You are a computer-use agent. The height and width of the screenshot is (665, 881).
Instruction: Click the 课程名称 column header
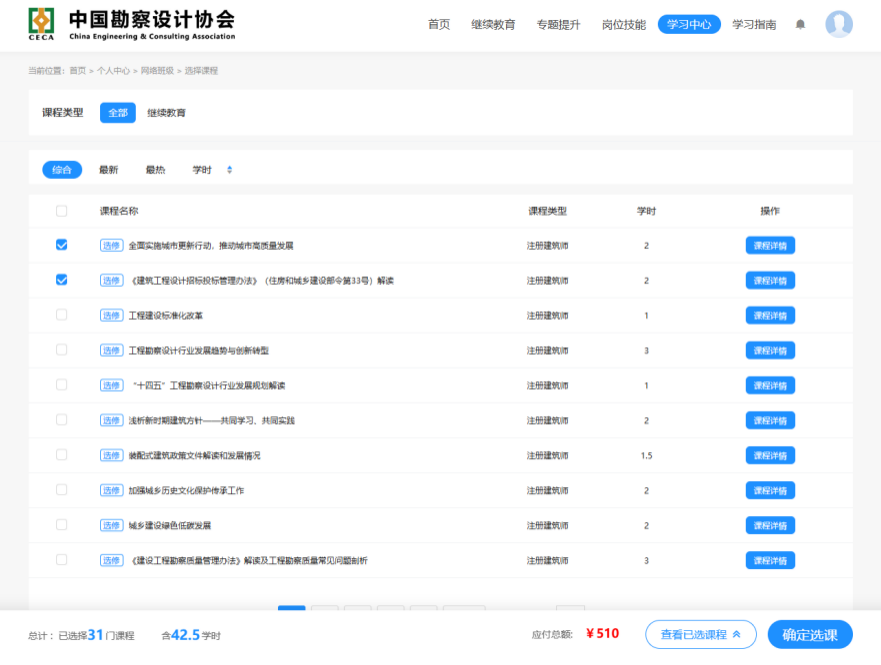click(x=119, y=211)
